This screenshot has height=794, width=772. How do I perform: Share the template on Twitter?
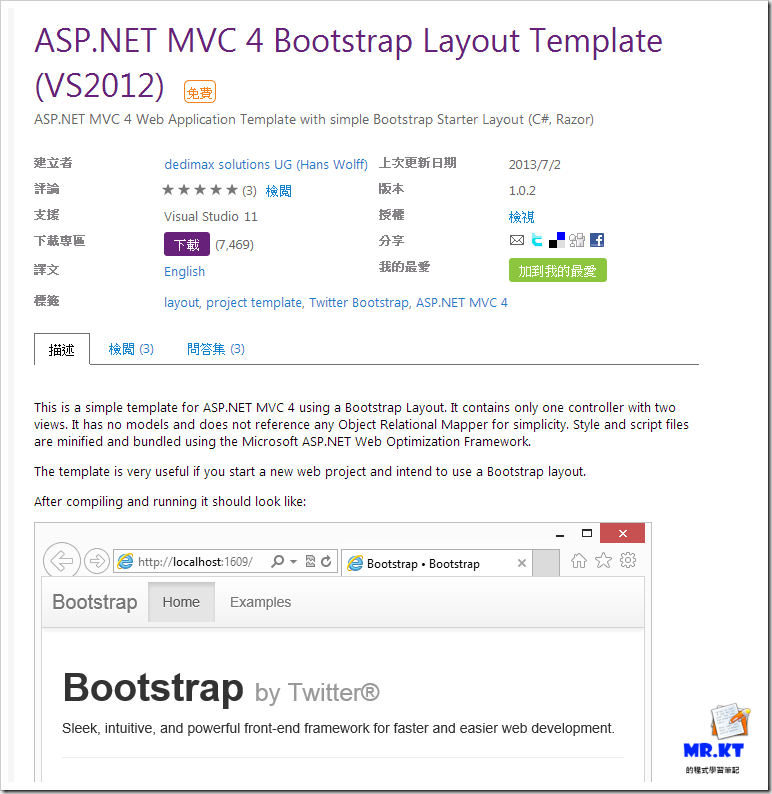pyautogui.click(x=537, y=240)
